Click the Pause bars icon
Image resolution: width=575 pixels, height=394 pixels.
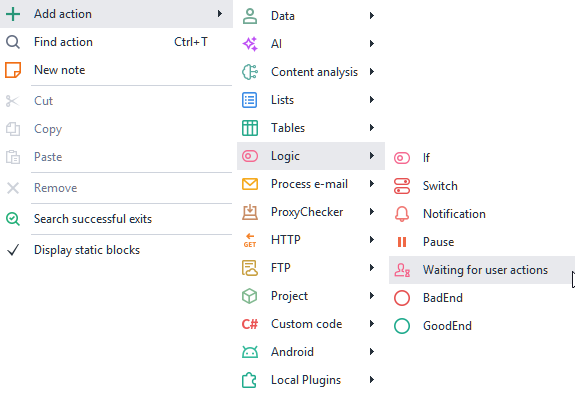[402, 242]
